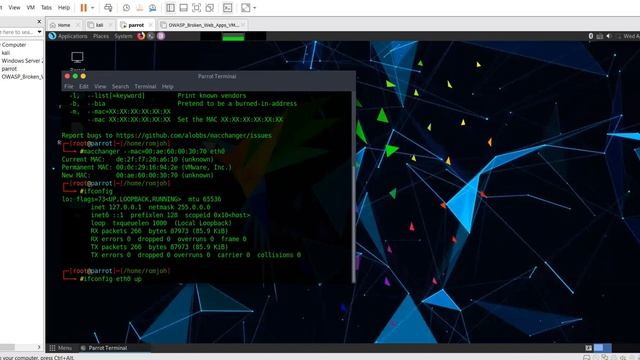This screenshot has height=360, width=640.
Task: Close the Parrot Terminal window with the red button
Action: (x=67, y=76)
